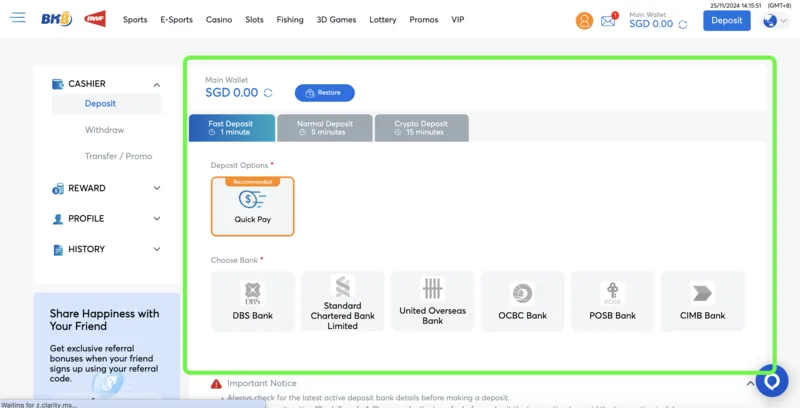Open the Withdraw sidebar link
This screenshot has height=408, width=800.
click(x=104, y=130)
